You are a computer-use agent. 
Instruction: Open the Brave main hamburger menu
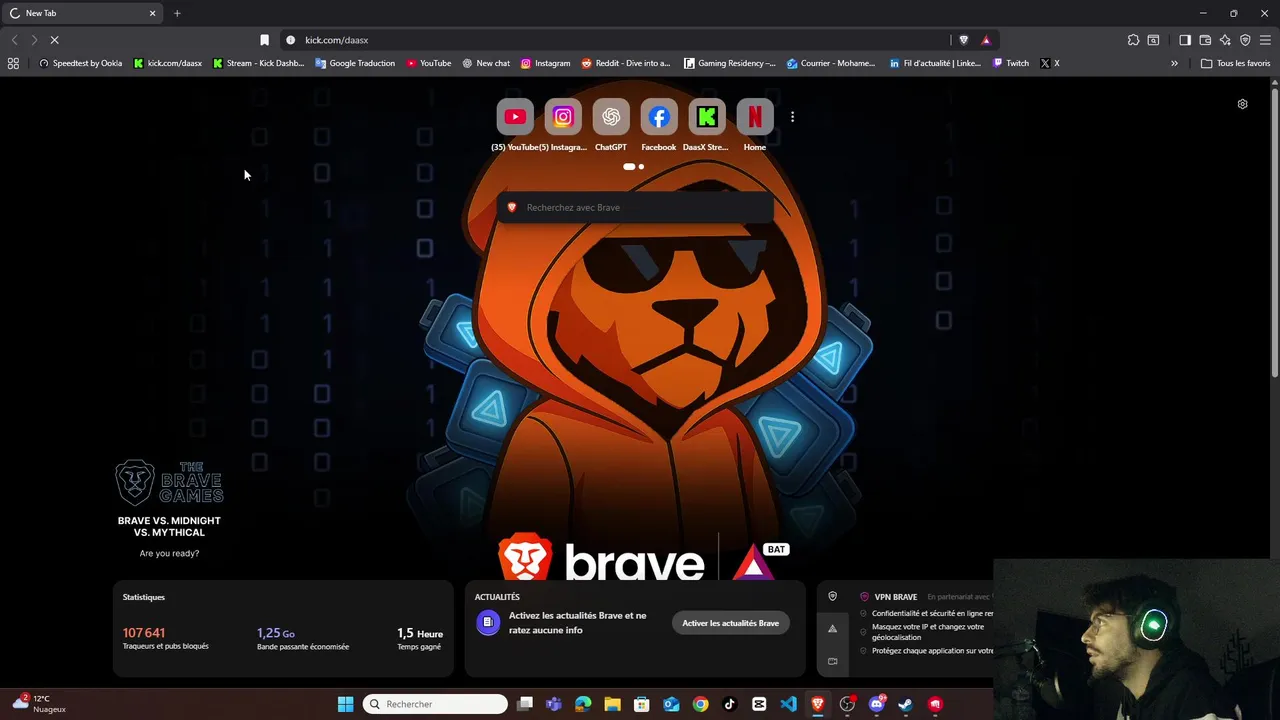[x=1265, y=40]
